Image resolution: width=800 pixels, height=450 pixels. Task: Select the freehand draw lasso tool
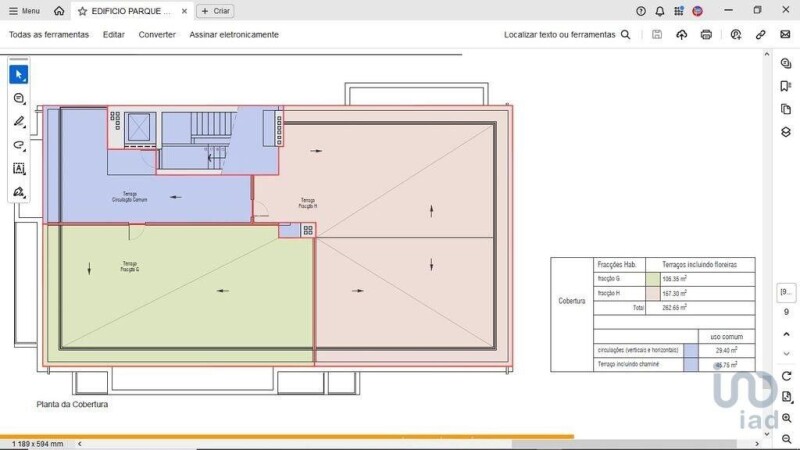[x=19, y=145]
